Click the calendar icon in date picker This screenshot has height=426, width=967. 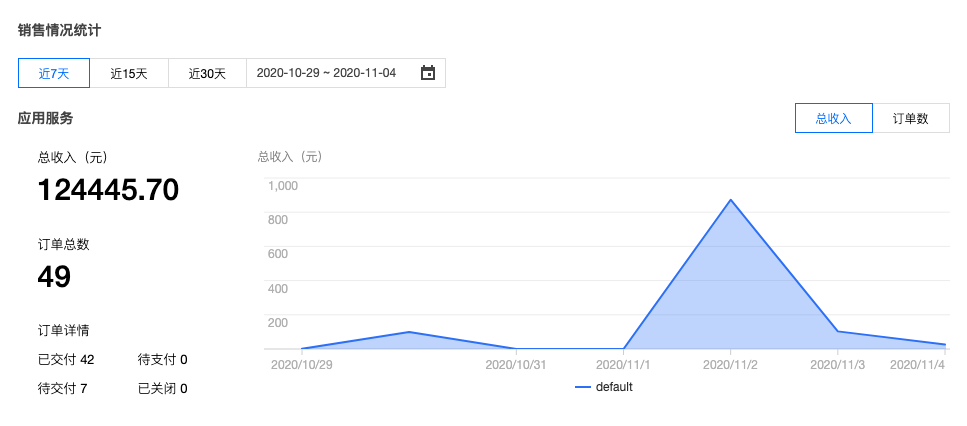tap(428, 73)
